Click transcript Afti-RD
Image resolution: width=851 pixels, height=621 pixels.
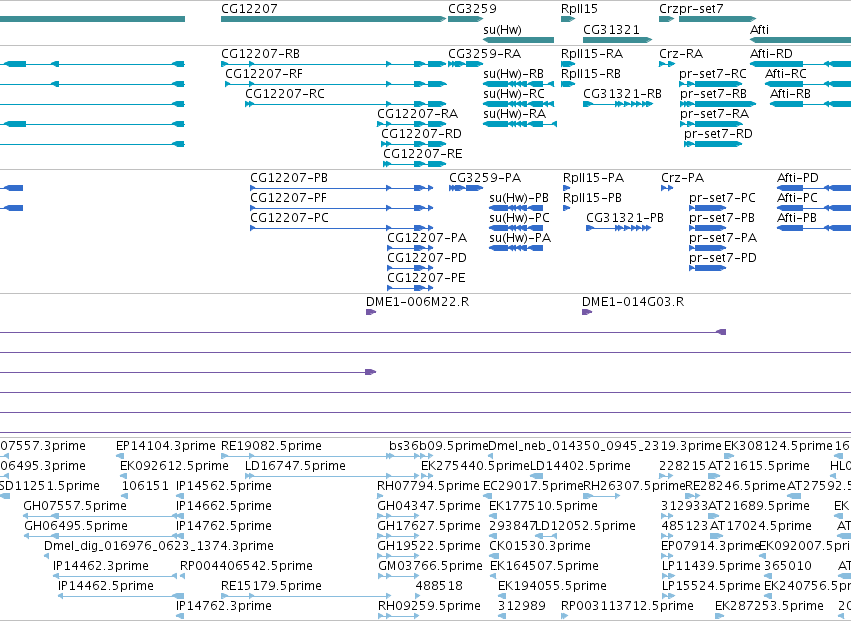click(x=801, y=64)
